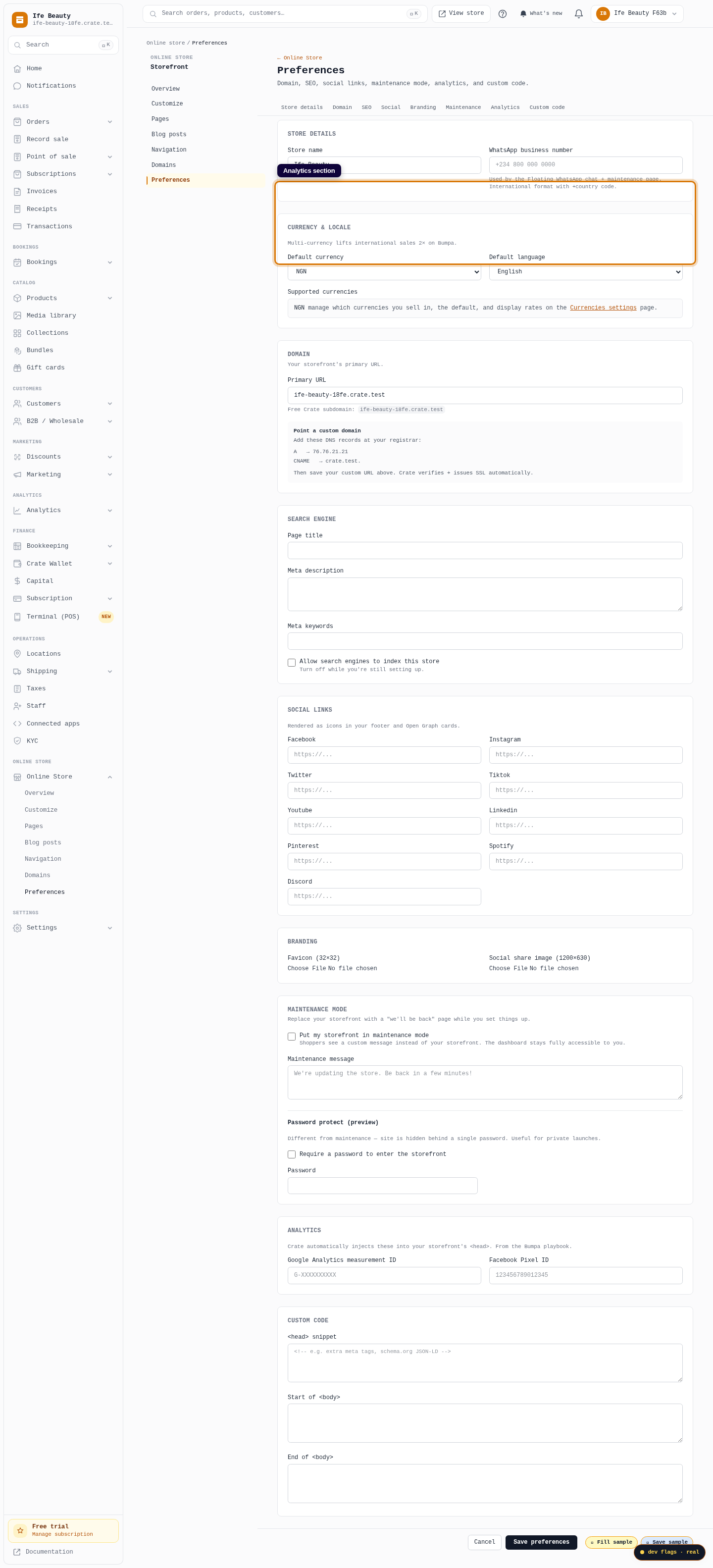Expand the Customers submenu chevron
Viewport: 713px width, 1568px height.
[x=110, y=404]
